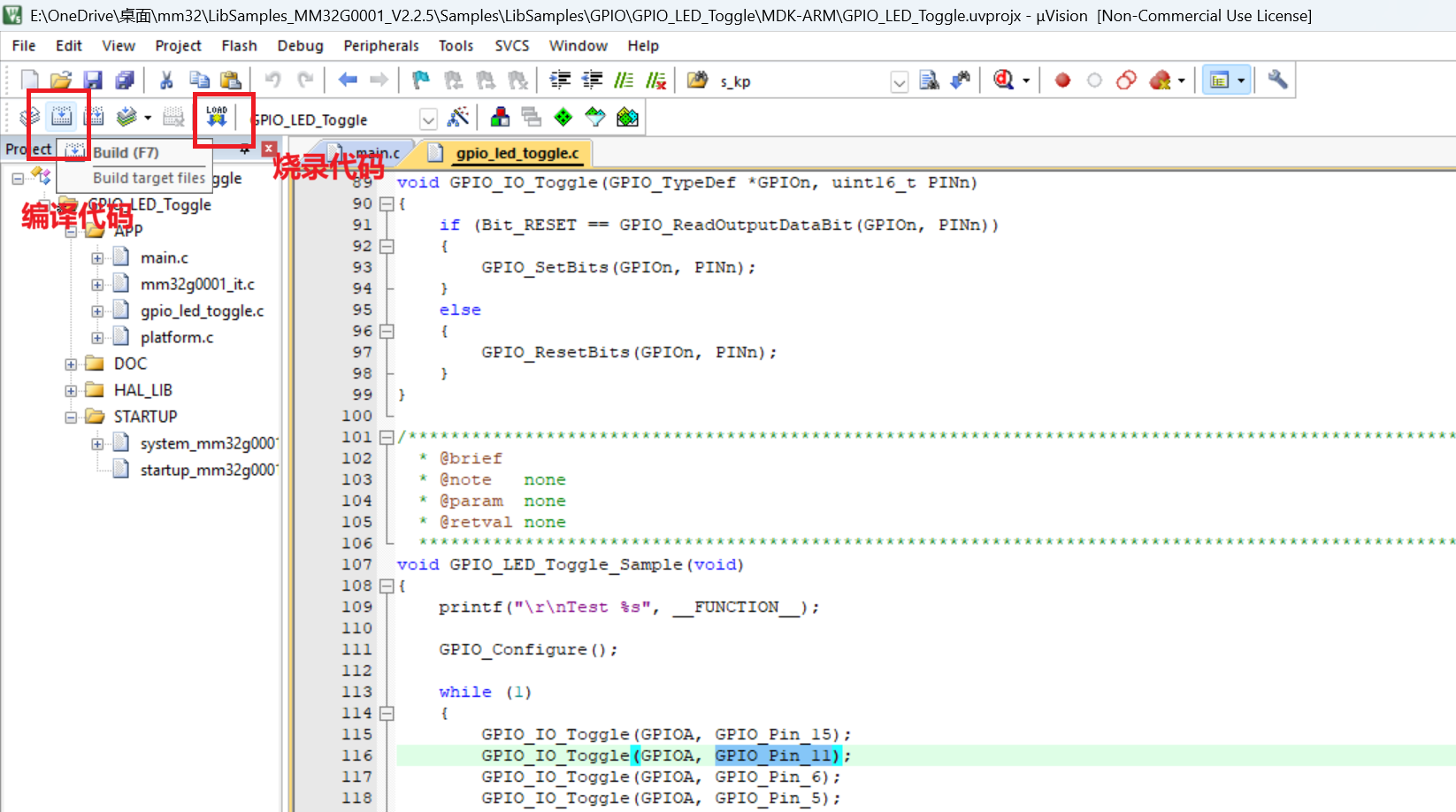
Task: Open Options for Target magic wand
Action: click(458, 118)
